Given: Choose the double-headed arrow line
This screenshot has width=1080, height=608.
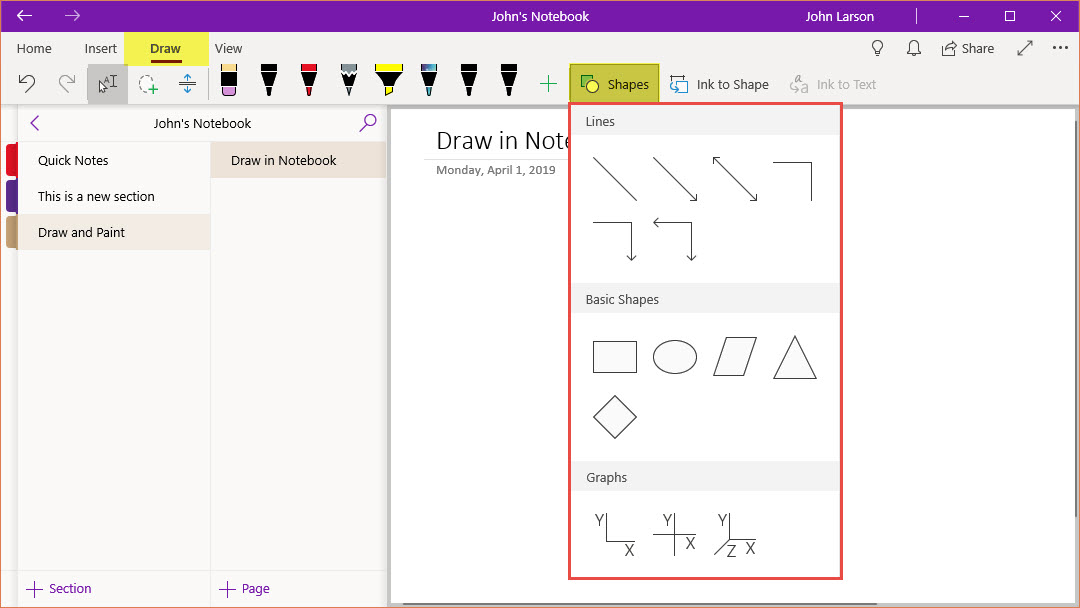Looking at the screenshot, I should pos(735,179).
